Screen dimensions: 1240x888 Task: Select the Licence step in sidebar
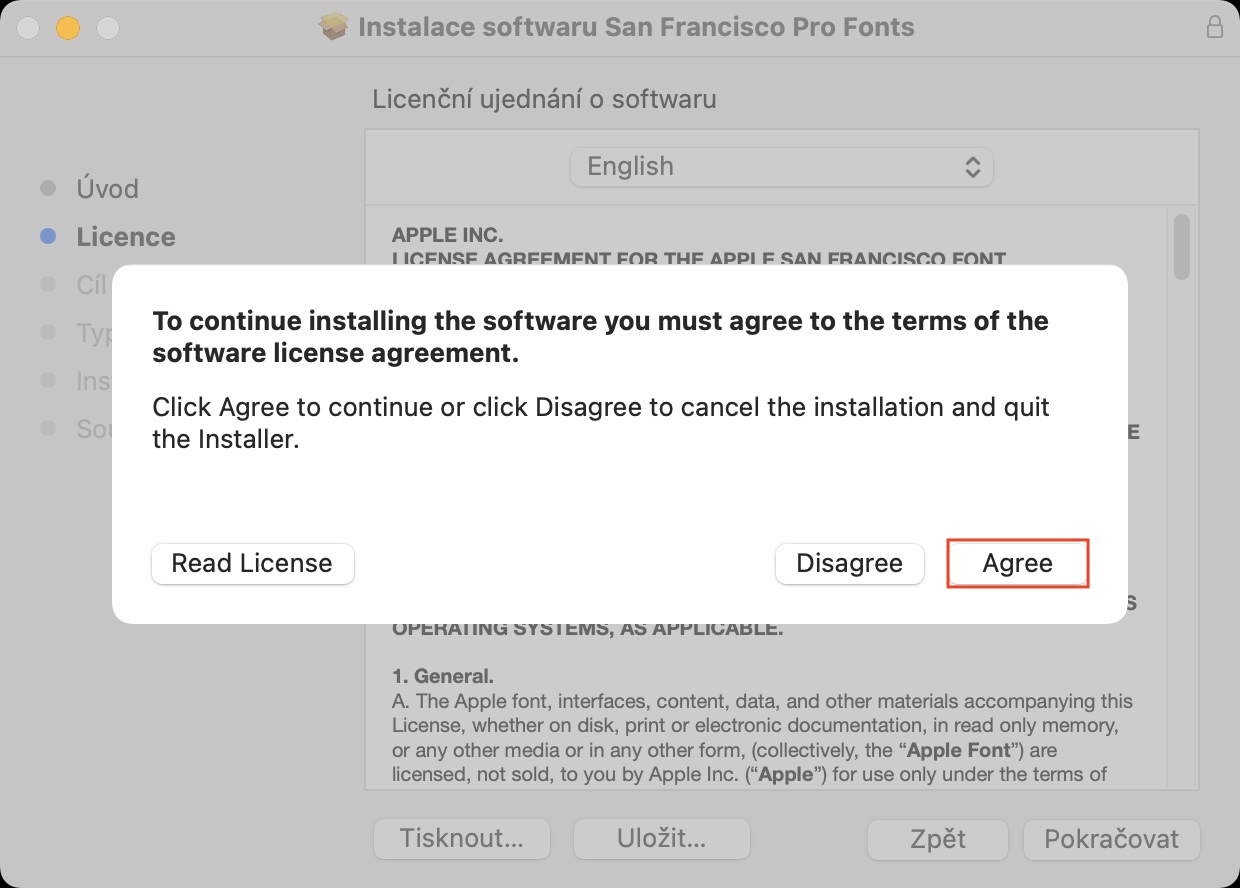[x=125, y=237]
